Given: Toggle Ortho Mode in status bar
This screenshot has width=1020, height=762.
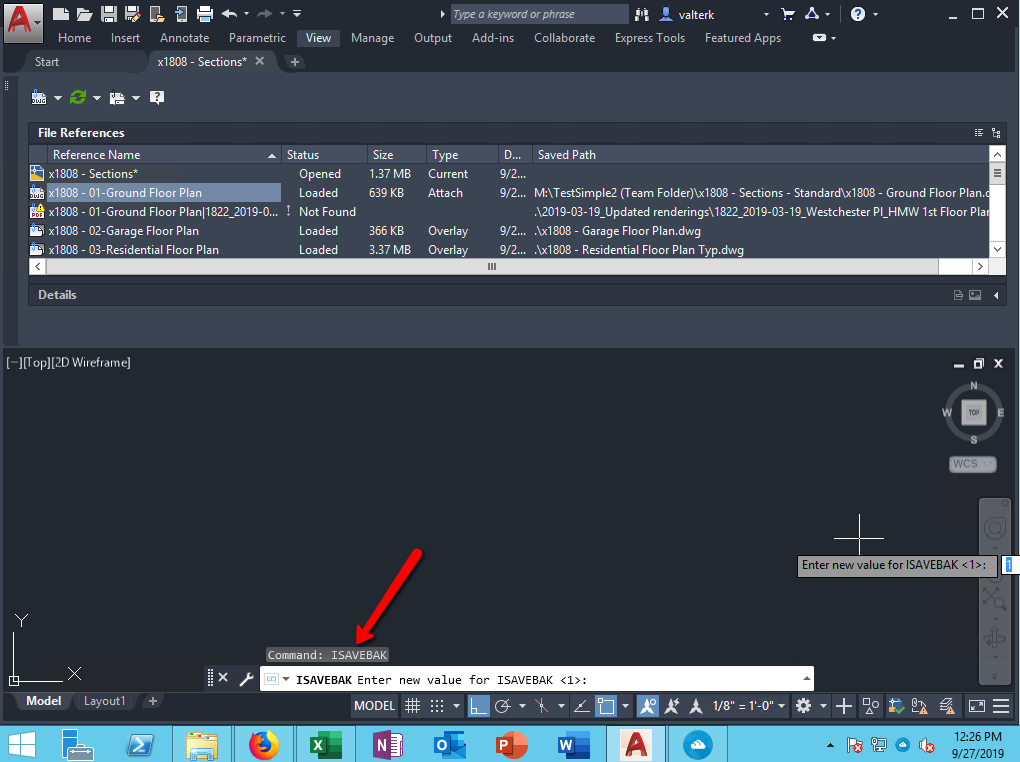Looking at the screenshot, I should tap(478, 706).
